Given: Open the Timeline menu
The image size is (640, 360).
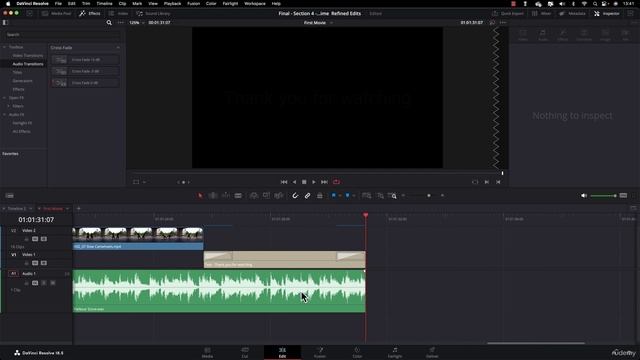Looking at the screenshot, I should pos(104,3).
